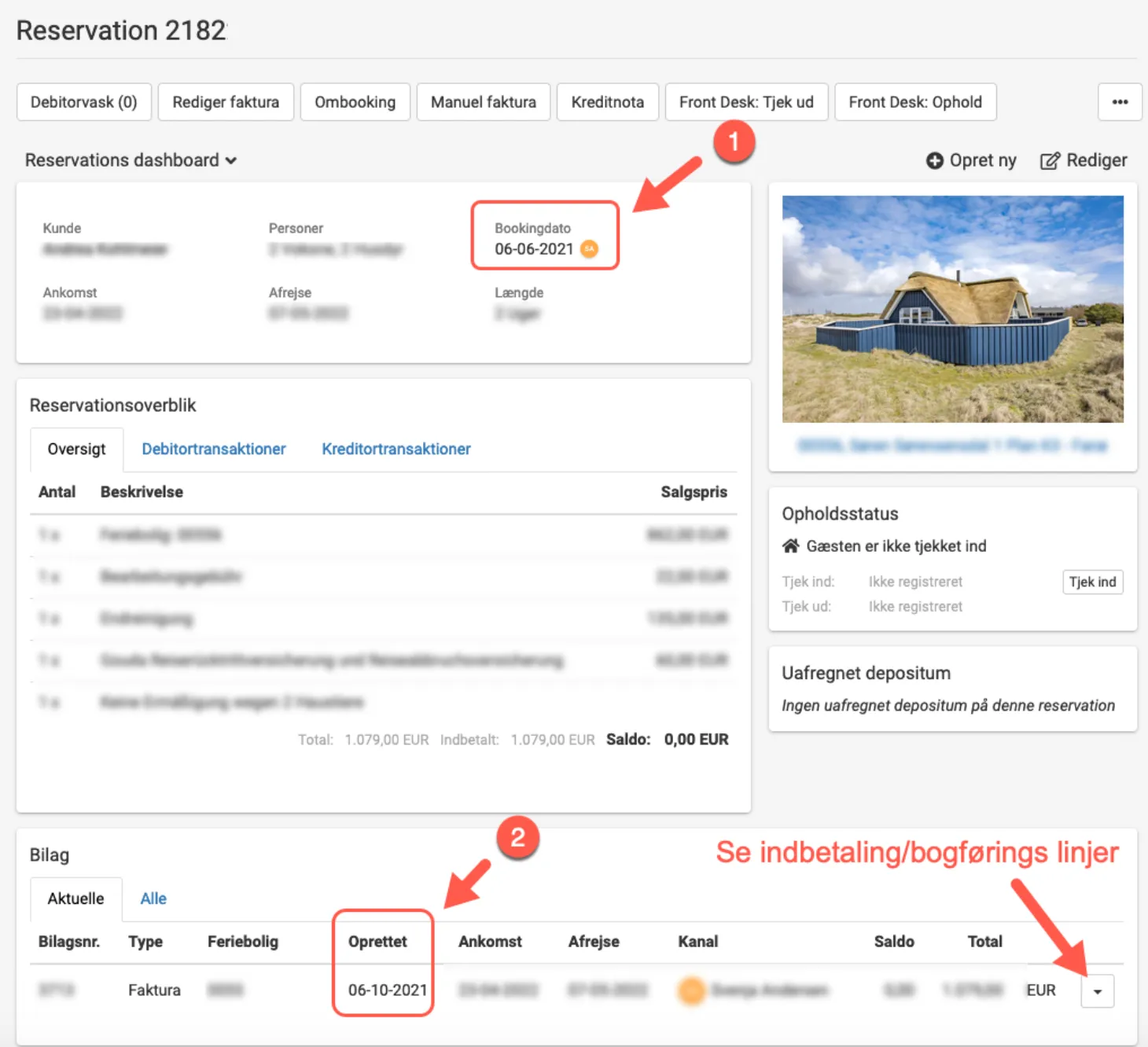Click the holiday house photo thumbnail
The width and height of the screenshot is (1148, 1047).
point(952,309)
